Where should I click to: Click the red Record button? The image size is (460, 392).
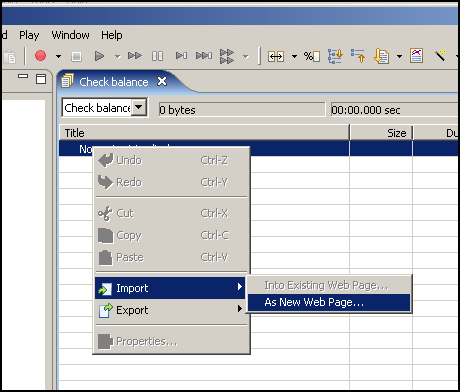tap(40, 56)
